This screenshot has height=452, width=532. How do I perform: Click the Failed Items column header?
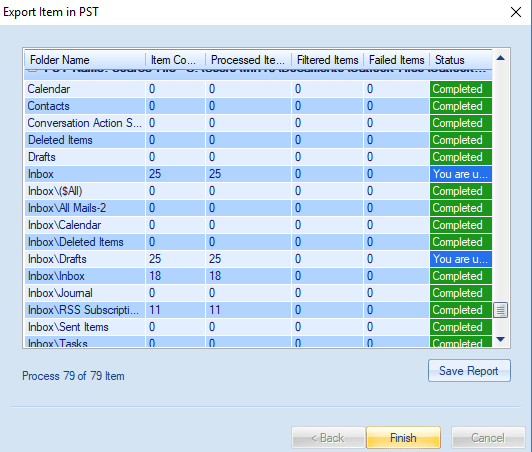coord(397,60)
